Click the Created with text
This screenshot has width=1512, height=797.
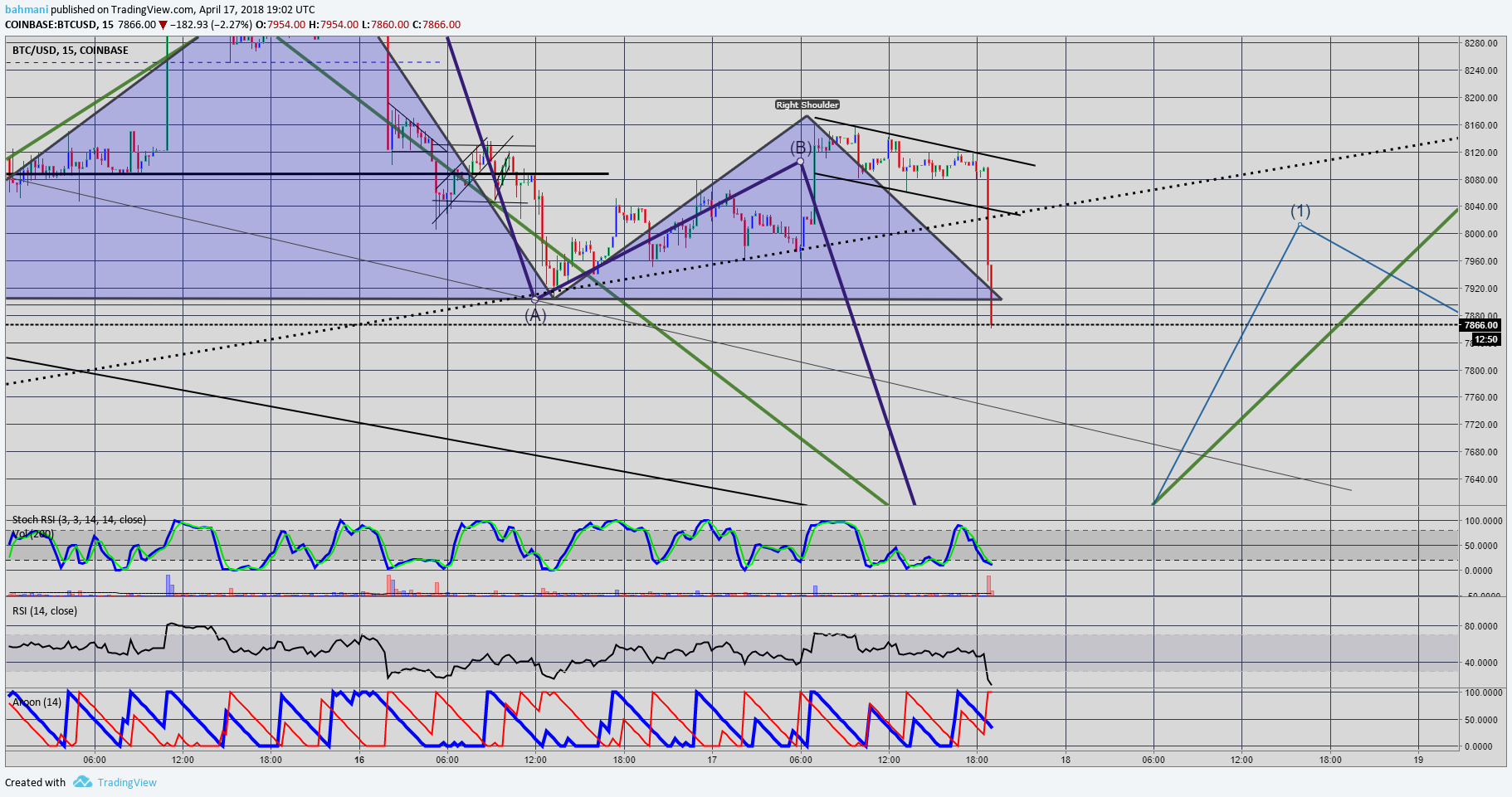coord(35,782)
